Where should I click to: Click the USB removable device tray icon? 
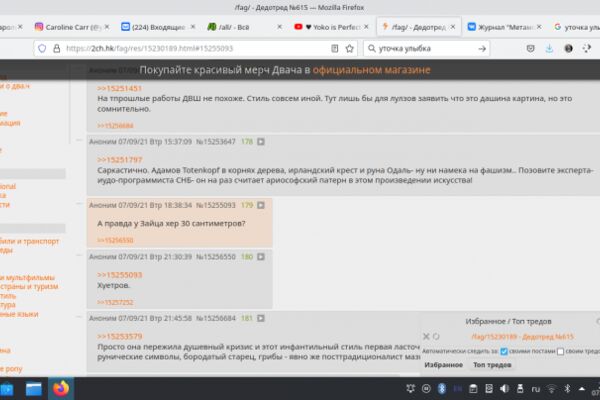point(520,389)
